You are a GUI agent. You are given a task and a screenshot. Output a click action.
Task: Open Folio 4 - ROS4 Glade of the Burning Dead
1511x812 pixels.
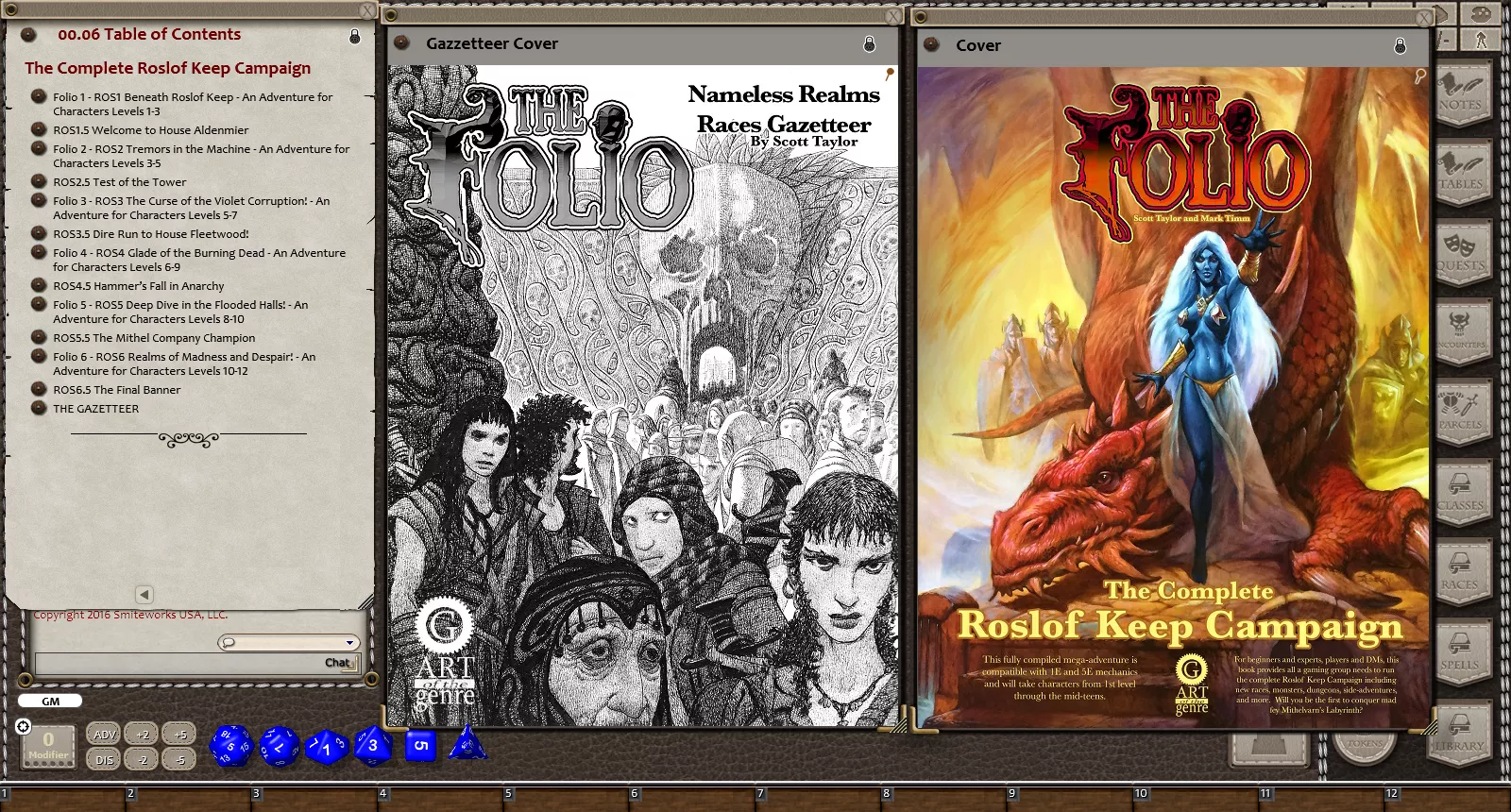[x=199, y=260]
